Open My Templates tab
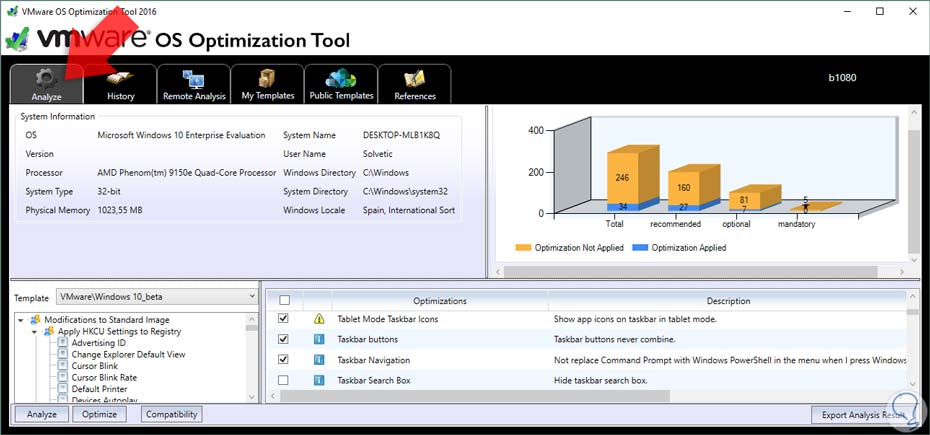Screen dimensions: 930x435 (267, 84)
